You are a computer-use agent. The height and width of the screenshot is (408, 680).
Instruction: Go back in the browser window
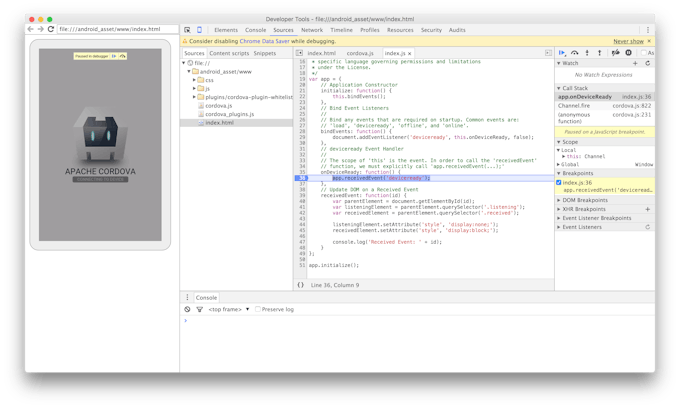point(30,29)
